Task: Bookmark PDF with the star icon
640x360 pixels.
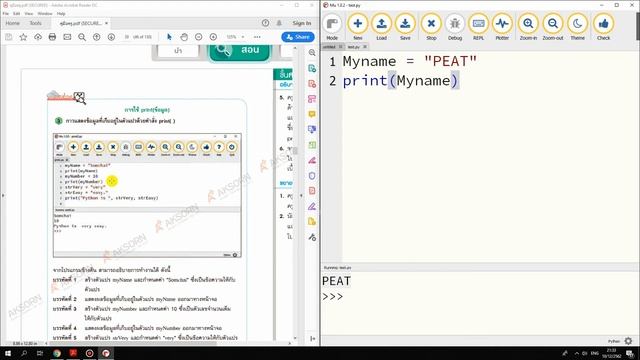Action: click(x=23, y=37)
